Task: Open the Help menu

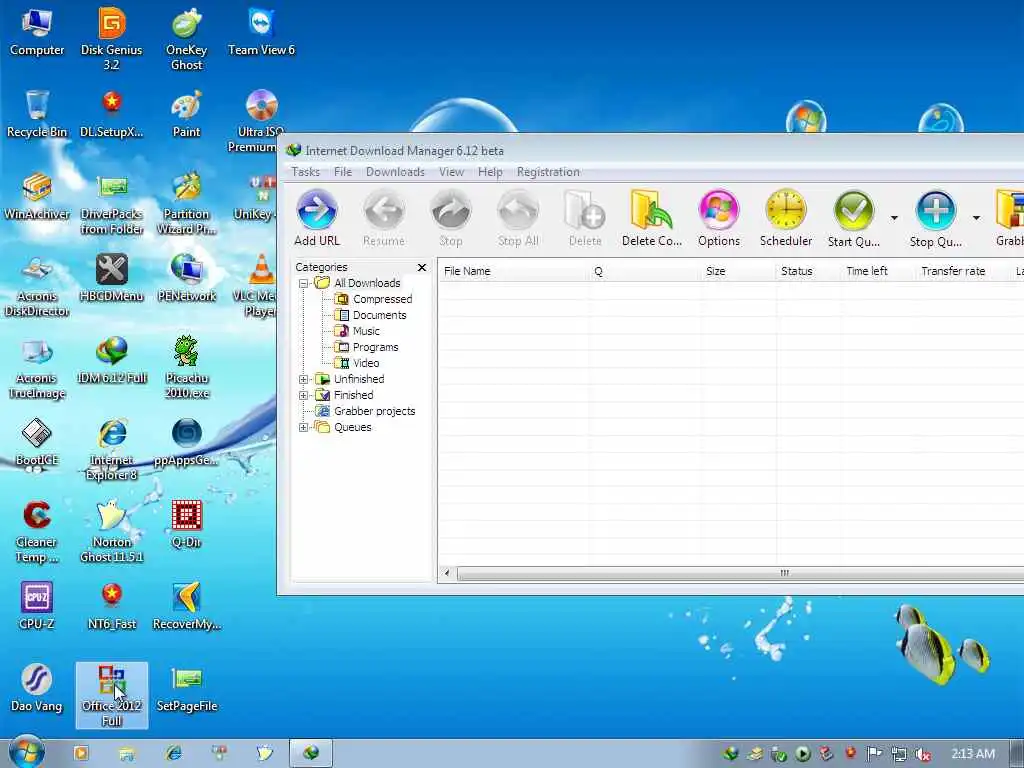Action: click(490, 172)
